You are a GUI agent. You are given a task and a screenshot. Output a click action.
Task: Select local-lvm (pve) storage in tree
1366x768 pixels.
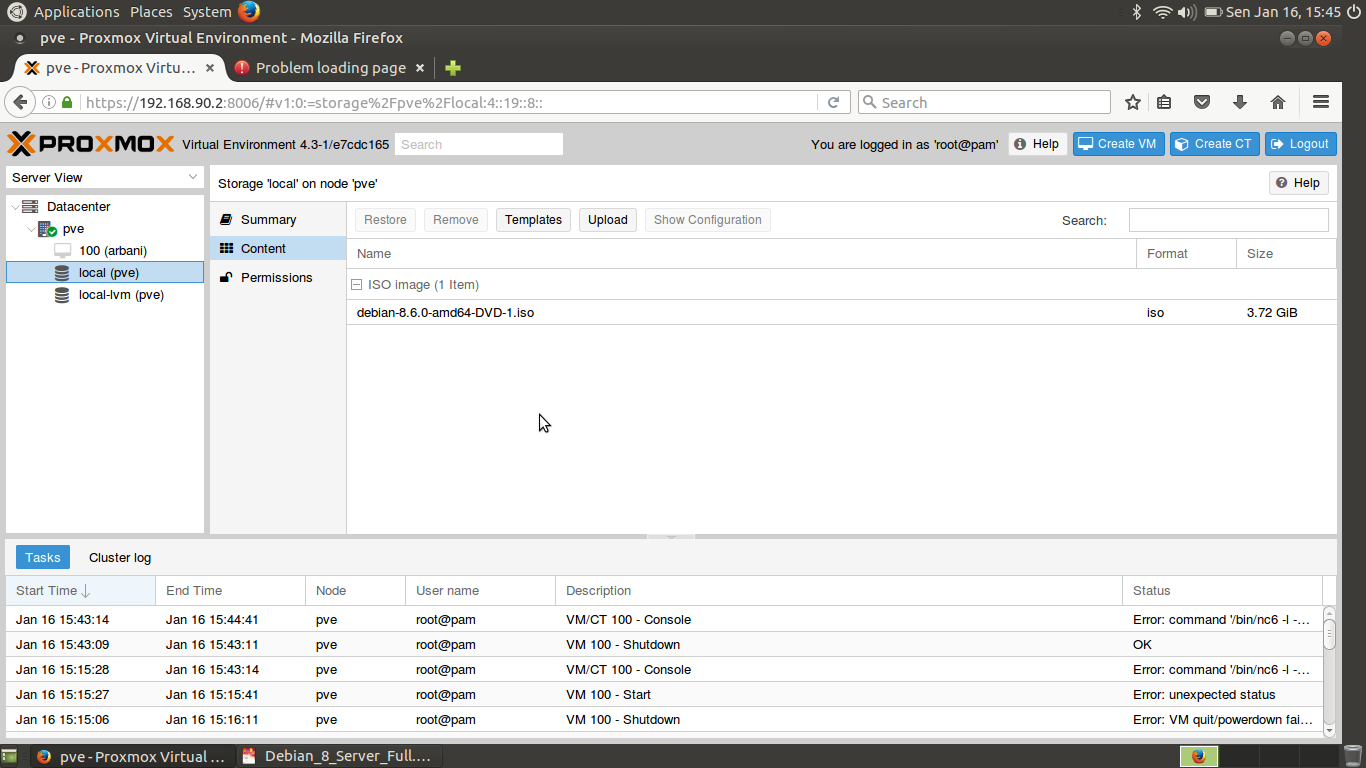[x=105, y=295]
